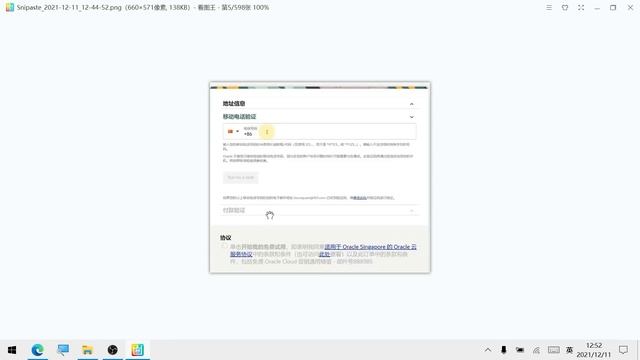Click the greyed-out button below phone field
The width and height of the screenshot is (640, 360).
tap(240, 178)
